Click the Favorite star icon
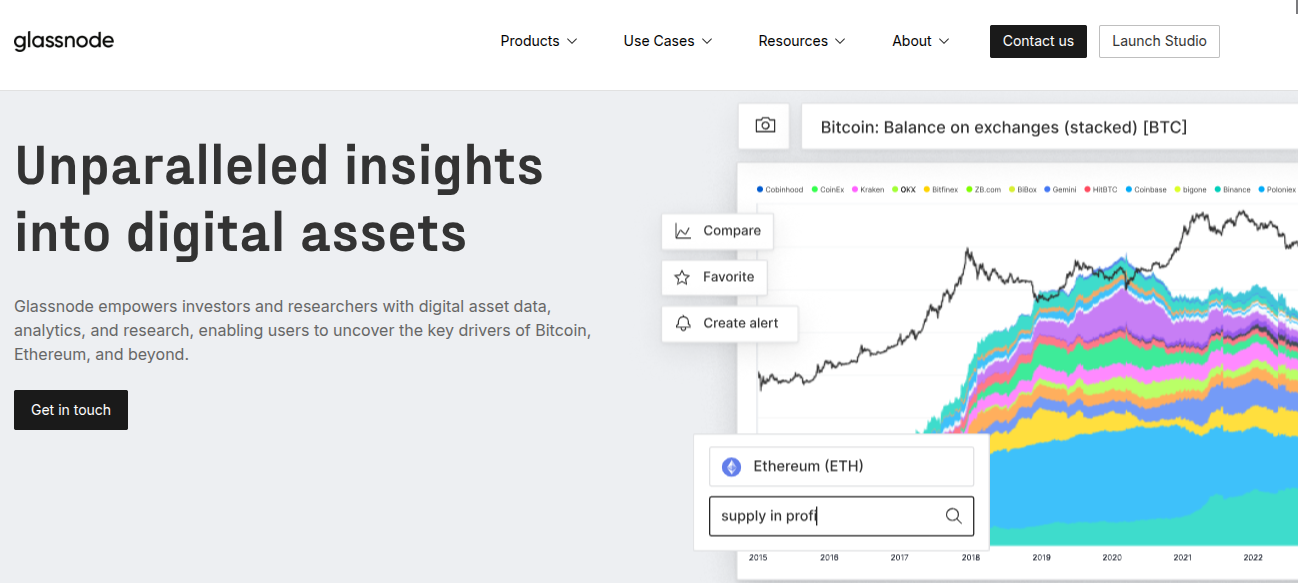The image size is (1298, 583). pos(683,277)
